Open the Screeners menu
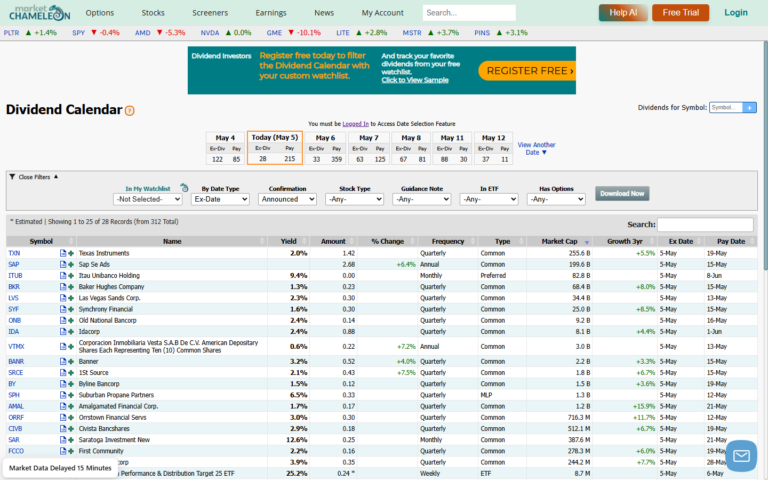Screen dimensions: 768x480 (210, 13)
